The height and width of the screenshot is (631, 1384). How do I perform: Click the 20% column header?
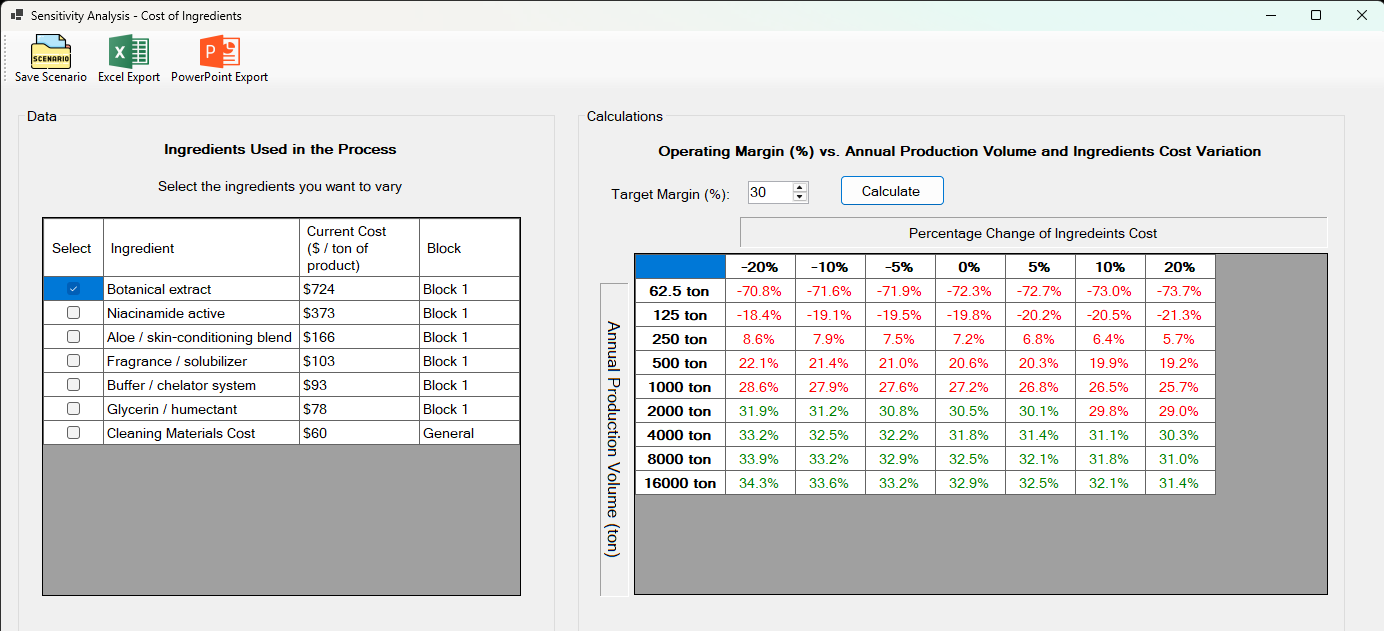(1180, 267)
